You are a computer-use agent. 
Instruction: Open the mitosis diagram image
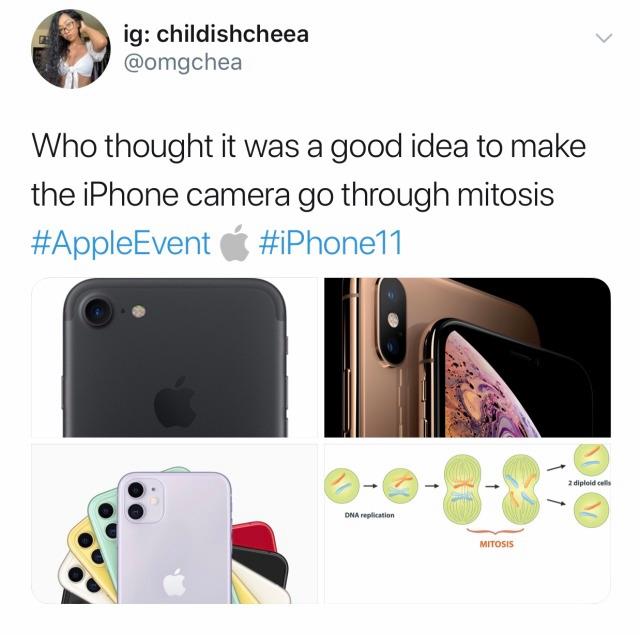click(468, 524)
